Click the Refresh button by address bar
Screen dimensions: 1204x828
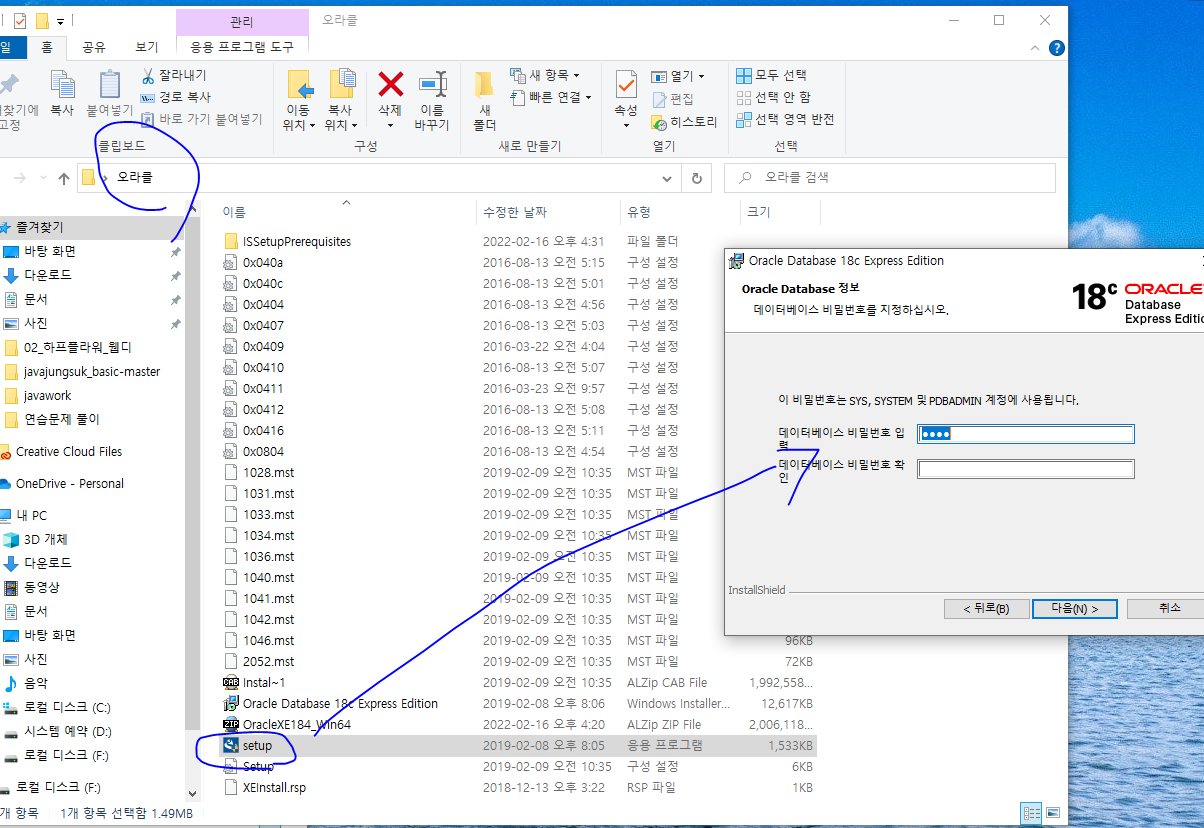pos(697,178)
